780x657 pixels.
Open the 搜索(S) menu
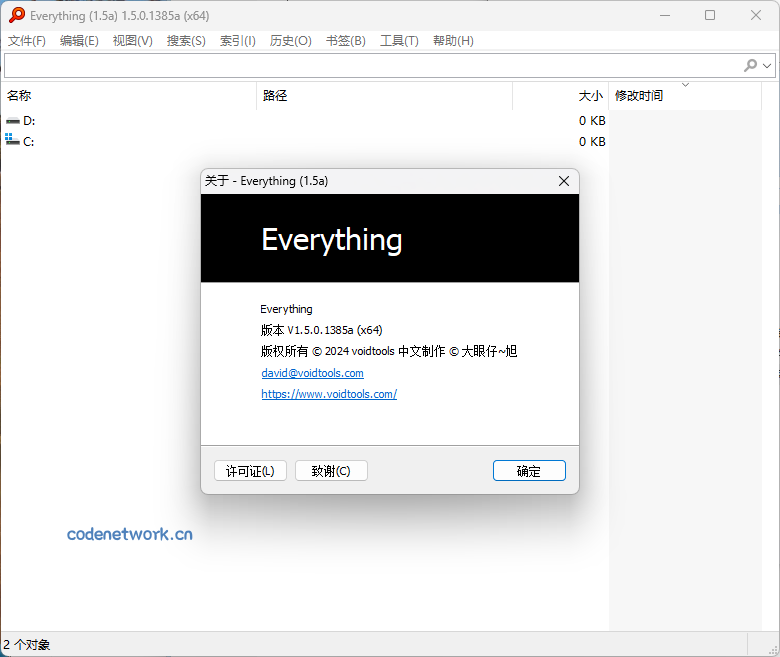pos(186,41)
